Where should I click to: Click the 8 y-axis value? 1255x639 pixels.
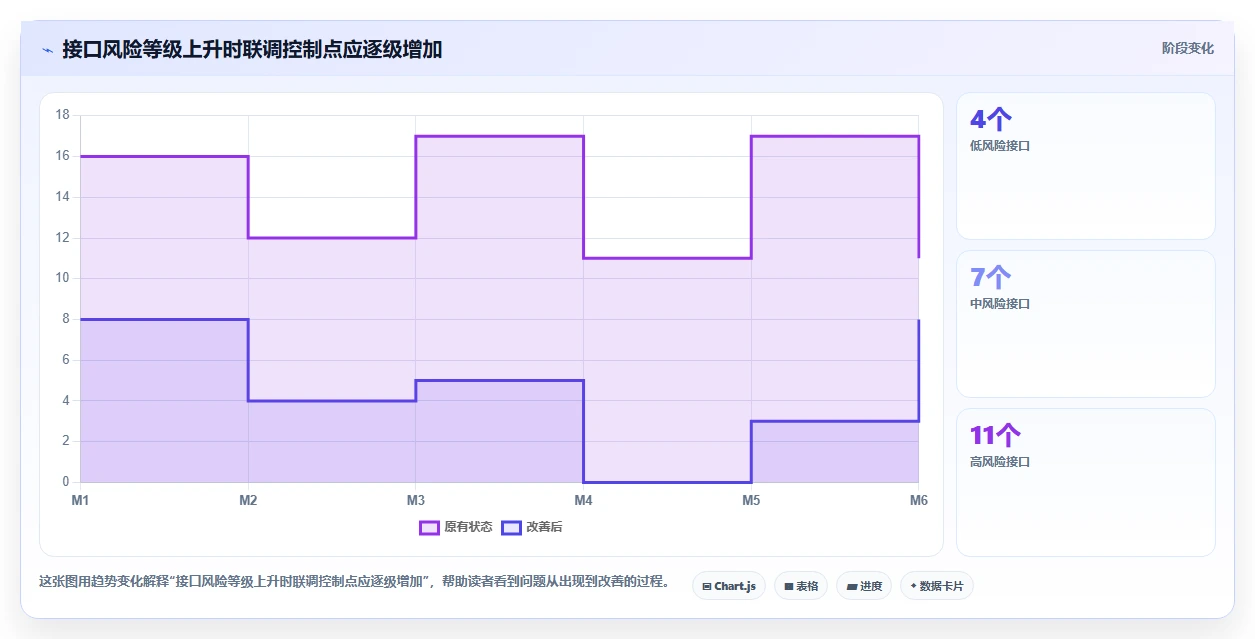pos(66,319)
